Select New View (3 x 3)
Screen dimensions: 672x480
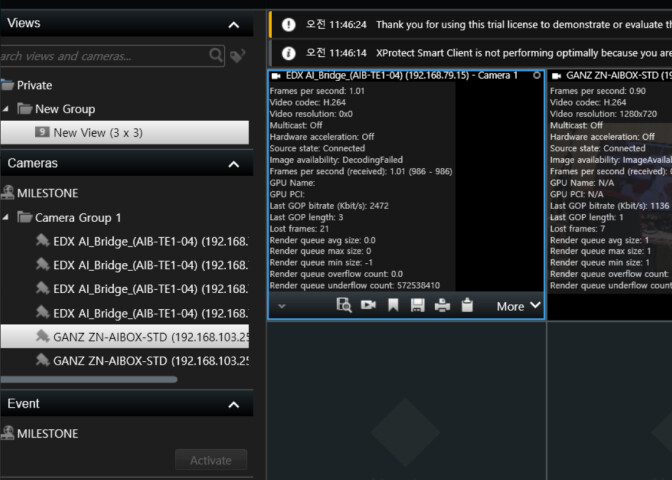point(124,133)
